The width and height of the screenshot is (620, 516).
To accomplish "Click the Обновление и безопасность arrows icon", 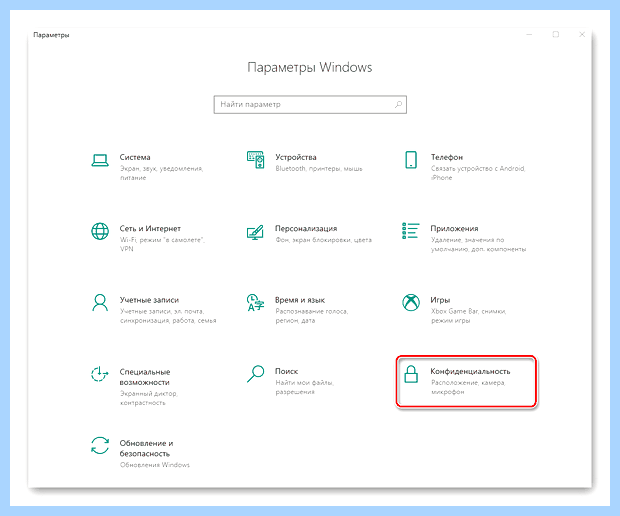I will pyautogui.click(x=100, y=446).
